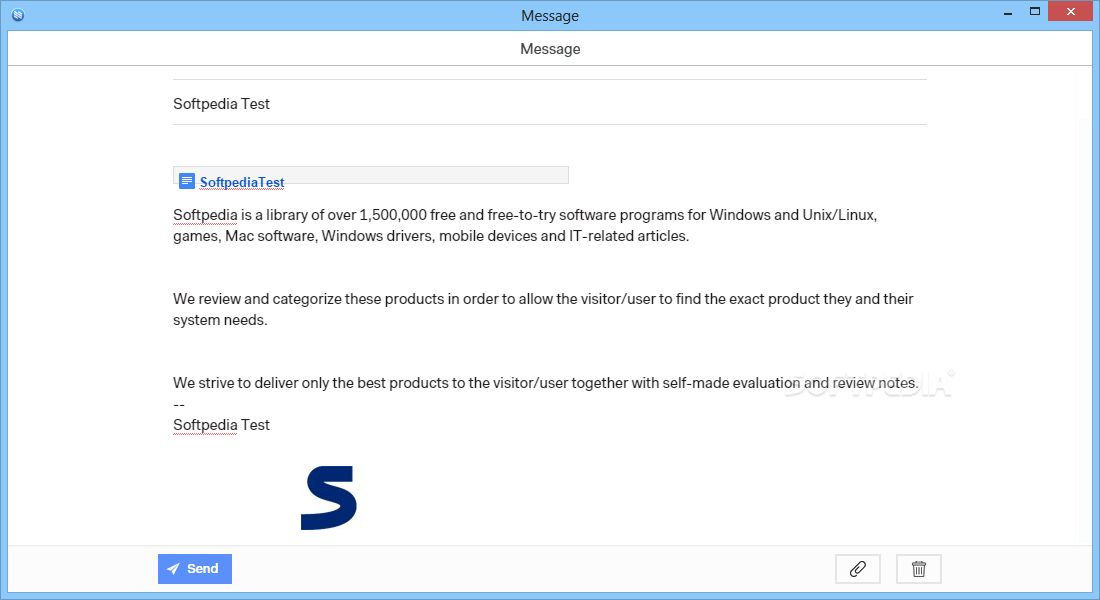Select the Softpedia logo image in signature

[x=329, y=498]
